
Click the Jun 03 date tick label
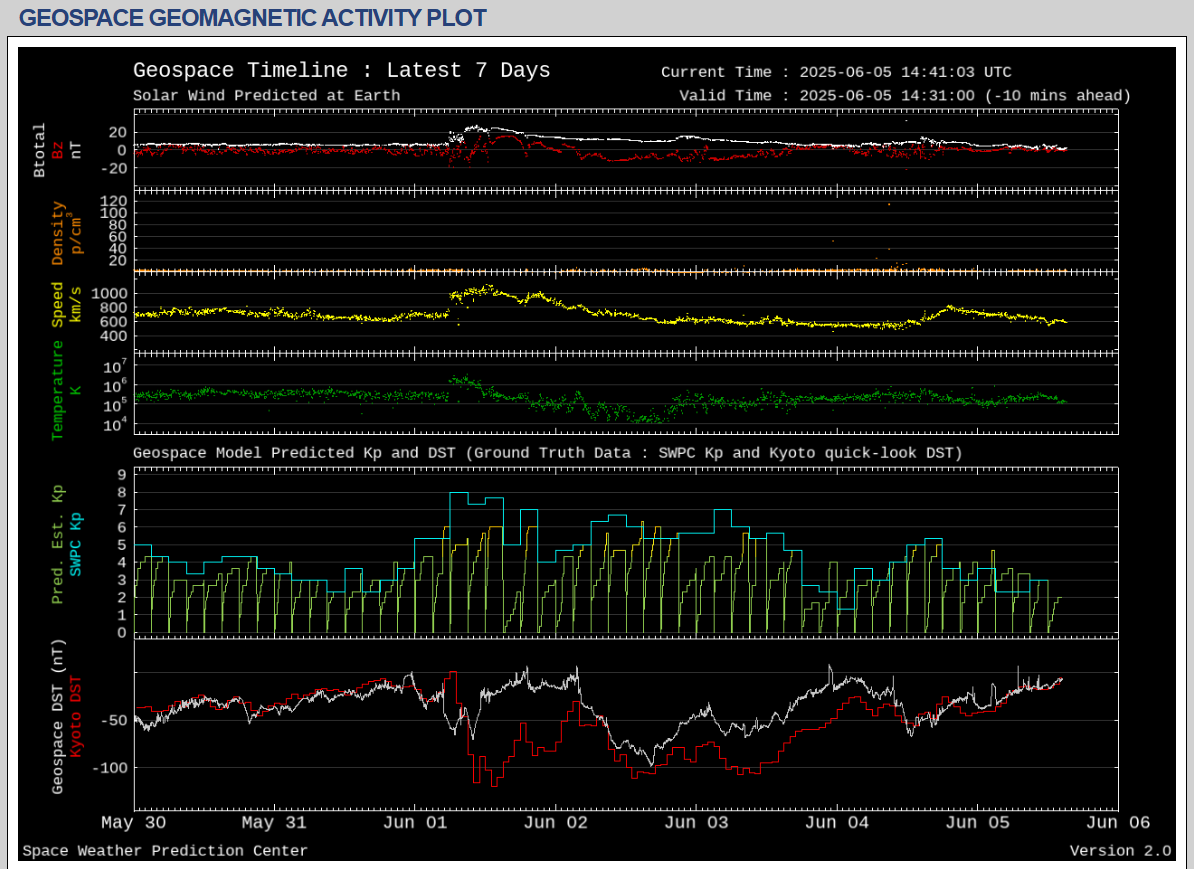pyautogui.click(x=697, y=823)
